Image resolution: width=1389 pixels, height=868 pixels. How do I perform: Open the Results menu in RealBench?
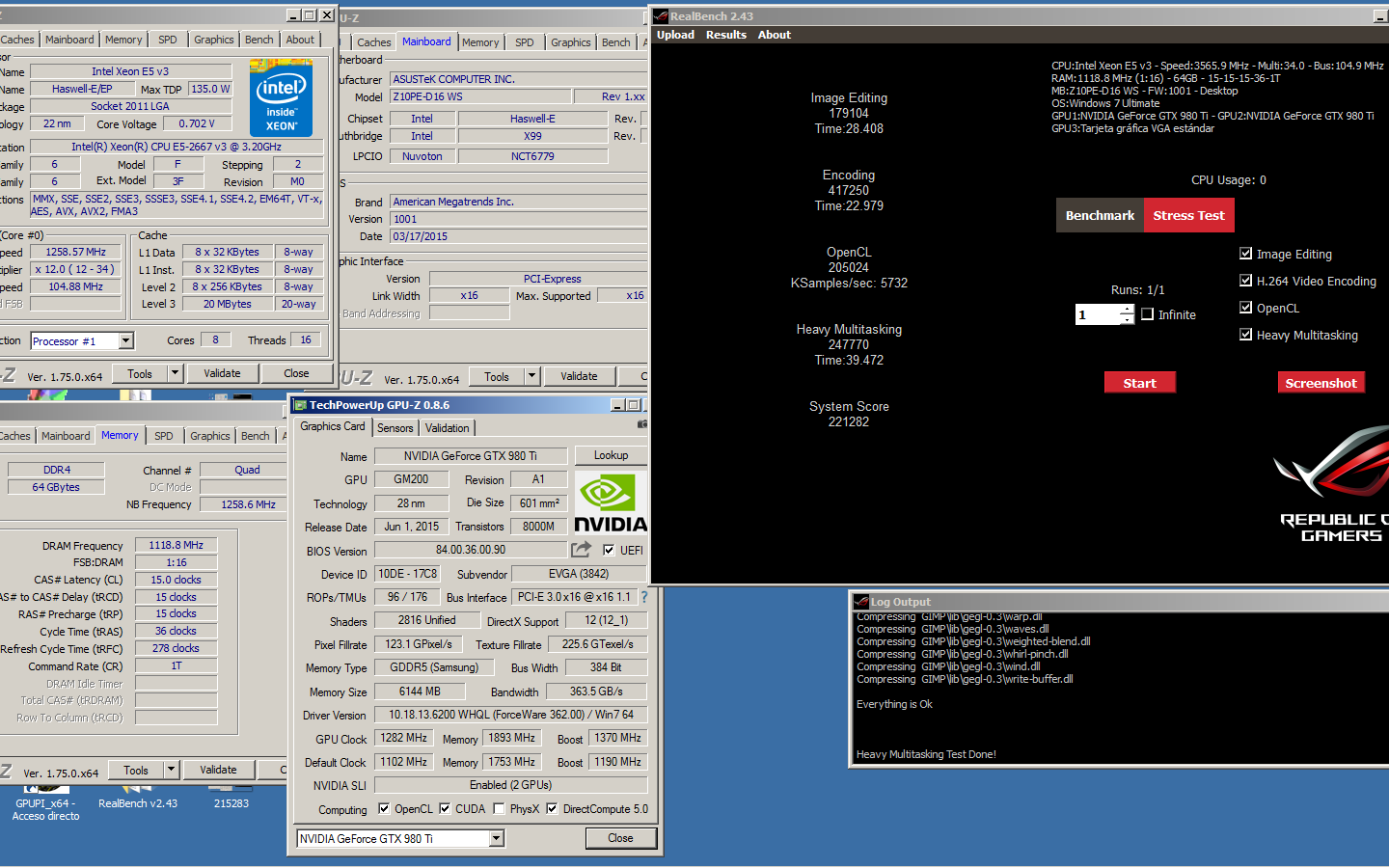coord(726,35)
